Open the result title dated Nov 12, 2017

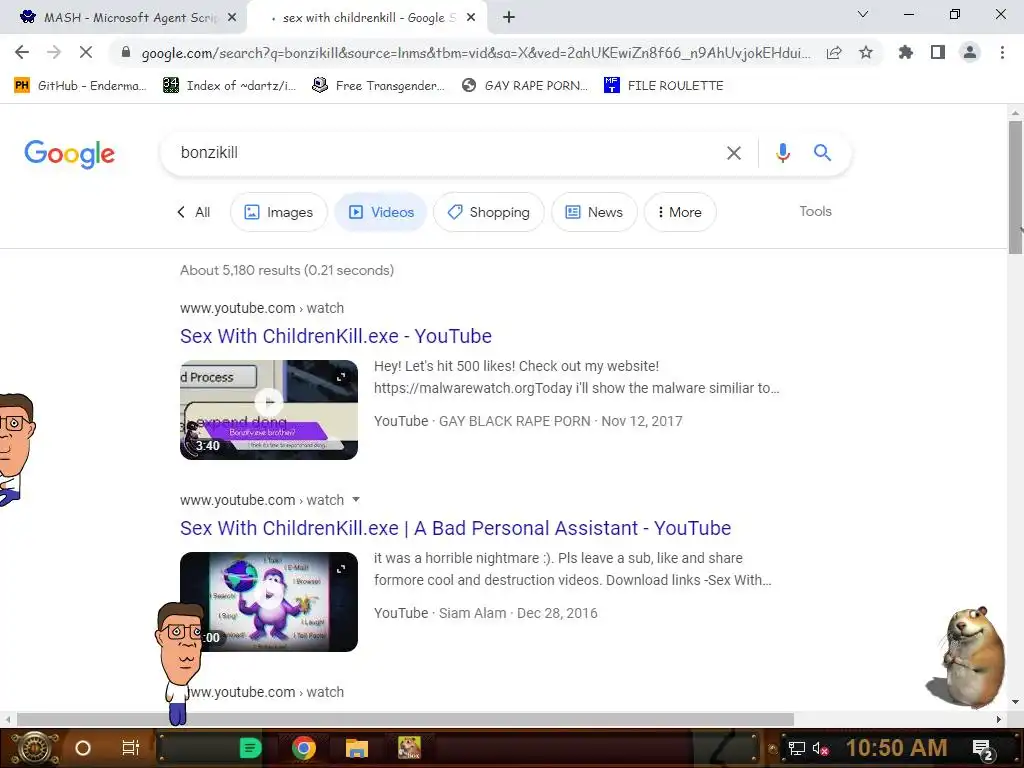point(336,336)
